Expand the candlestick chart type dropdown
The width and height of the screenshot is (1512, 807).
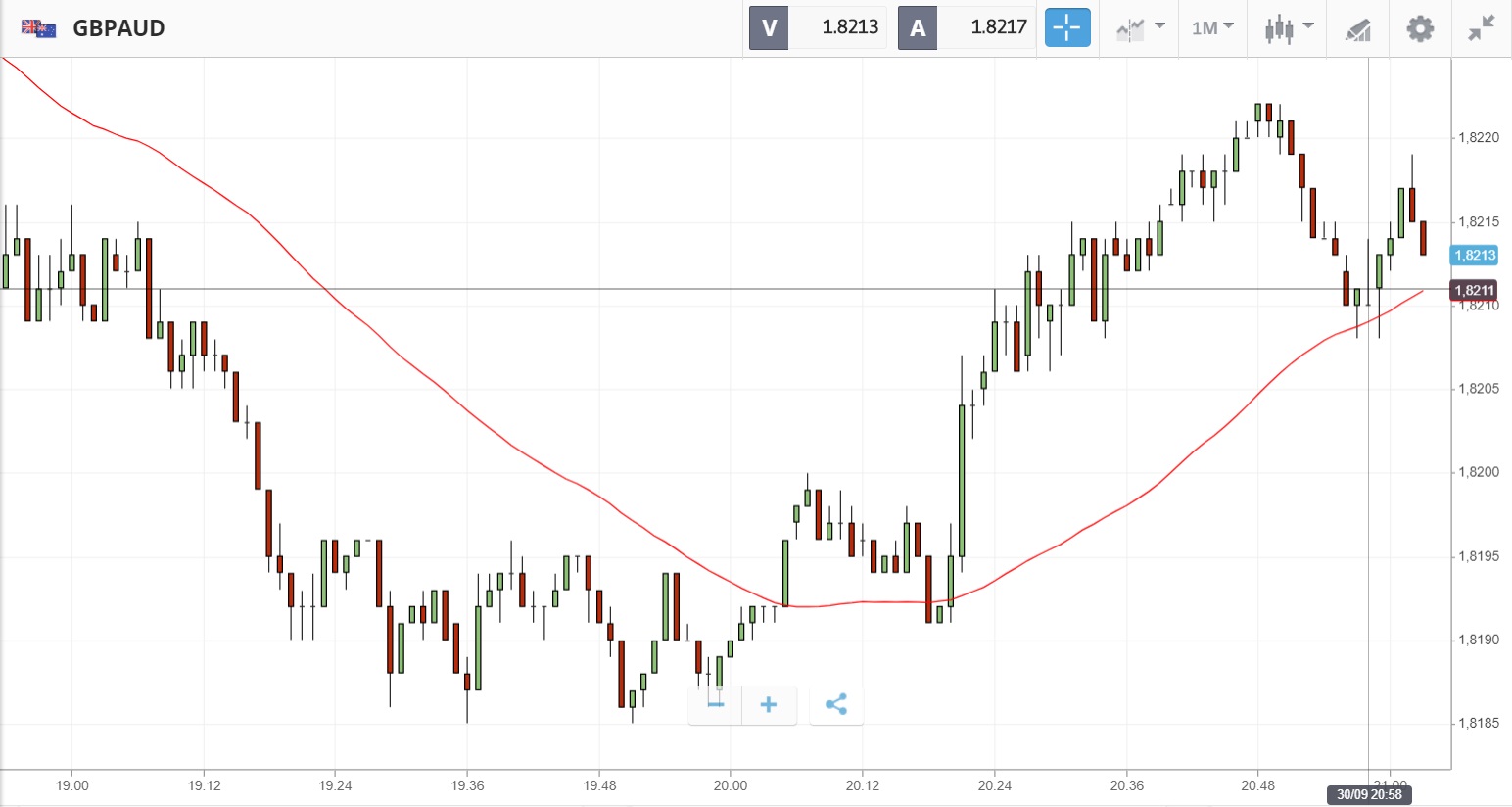[1288, 27]
